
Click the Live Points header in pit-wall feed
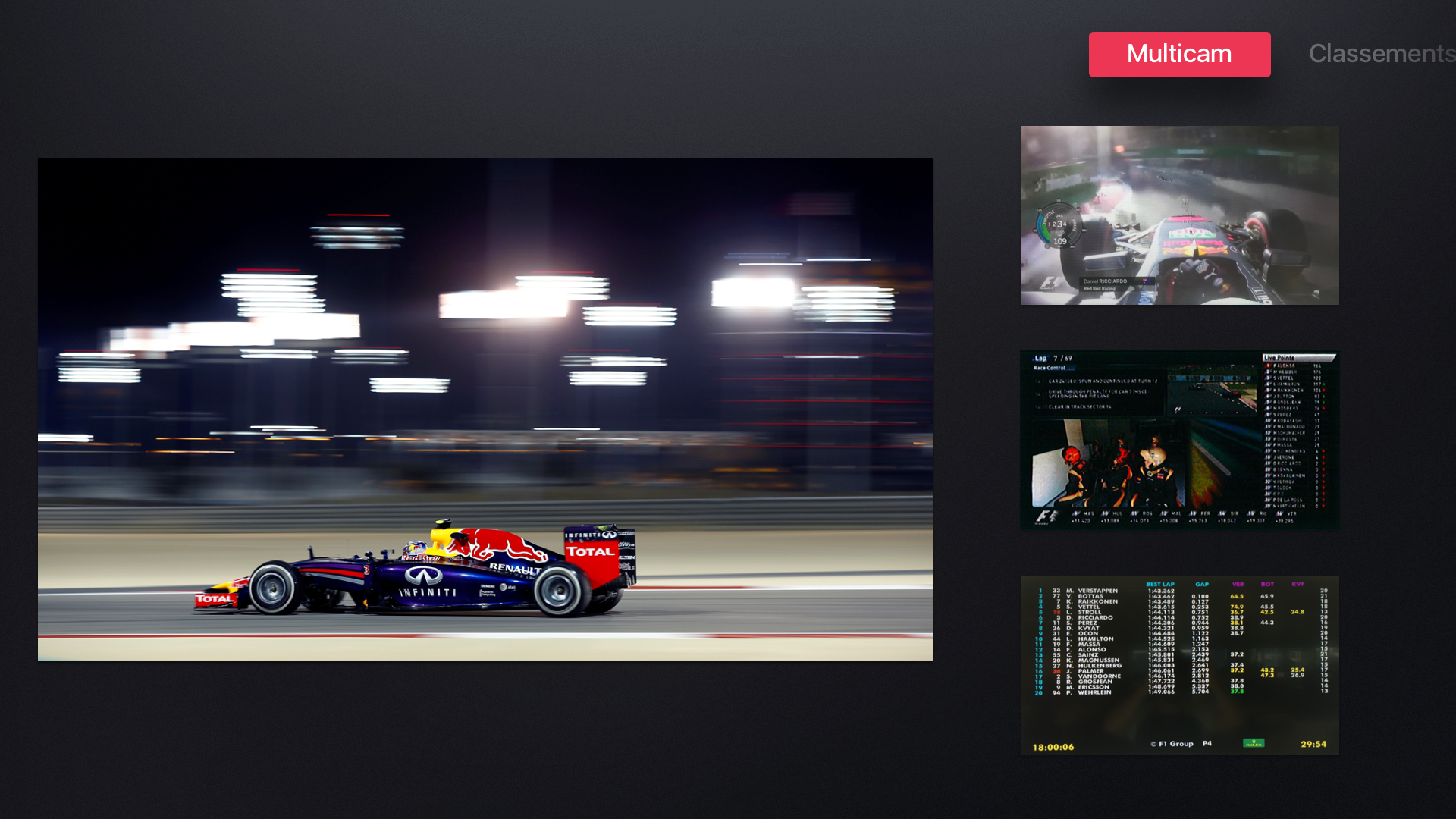tap(1279, 358)
